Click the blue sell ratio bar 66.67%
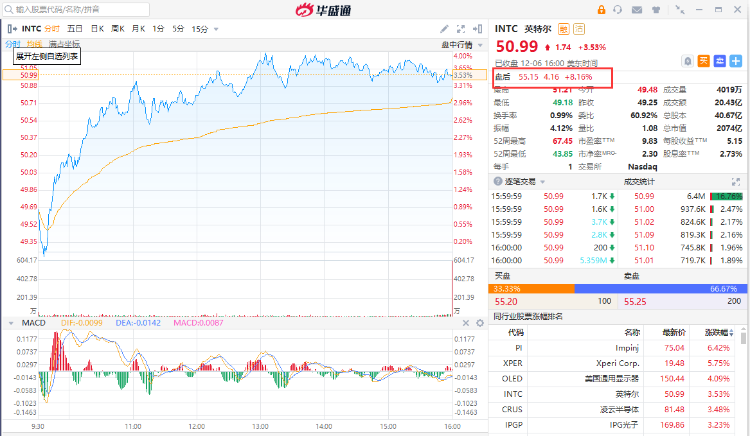Viewport: 750px width, 436px height. (660, 289)
